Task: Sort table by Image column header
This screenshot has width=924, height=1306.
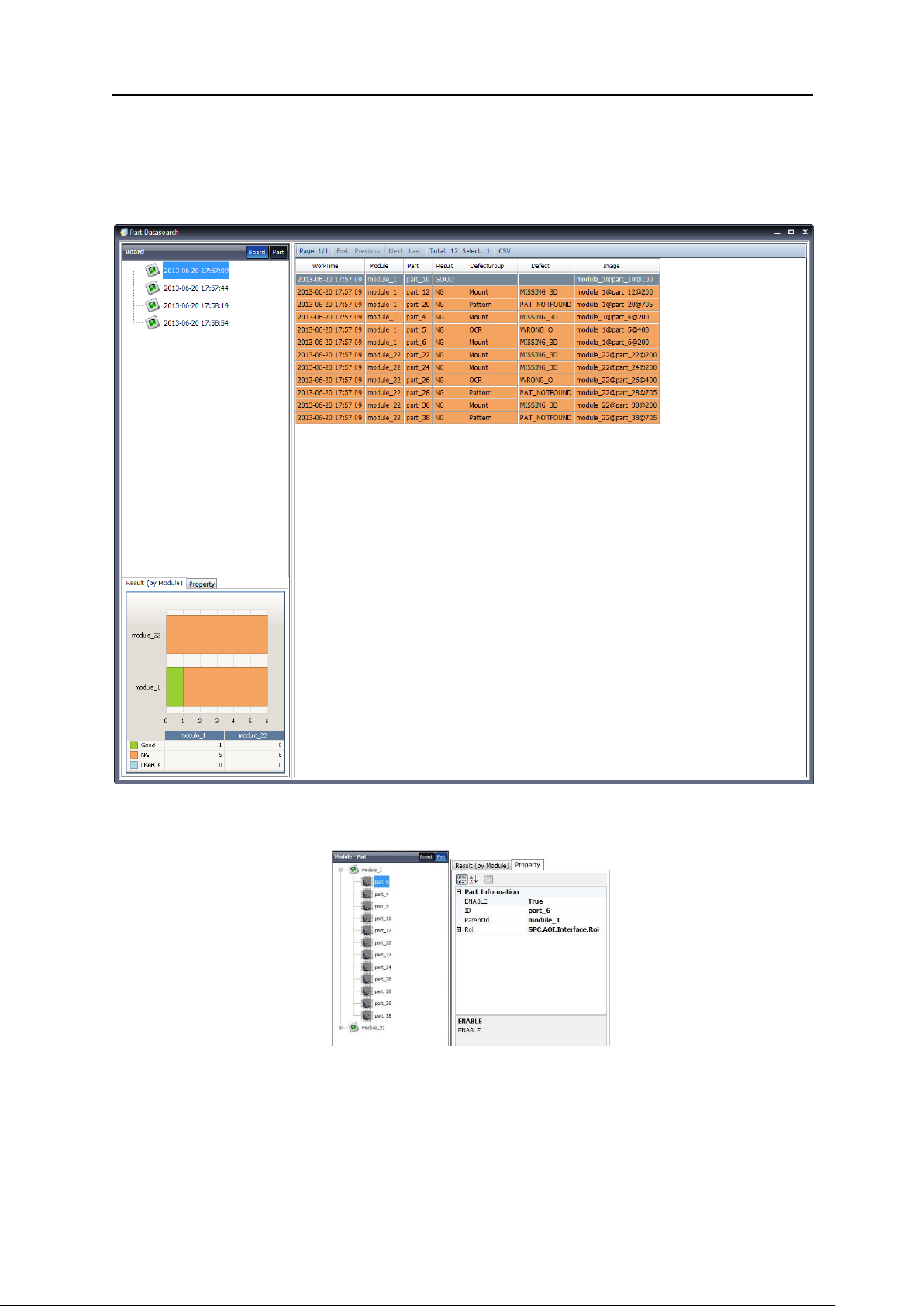Action: 617,266
